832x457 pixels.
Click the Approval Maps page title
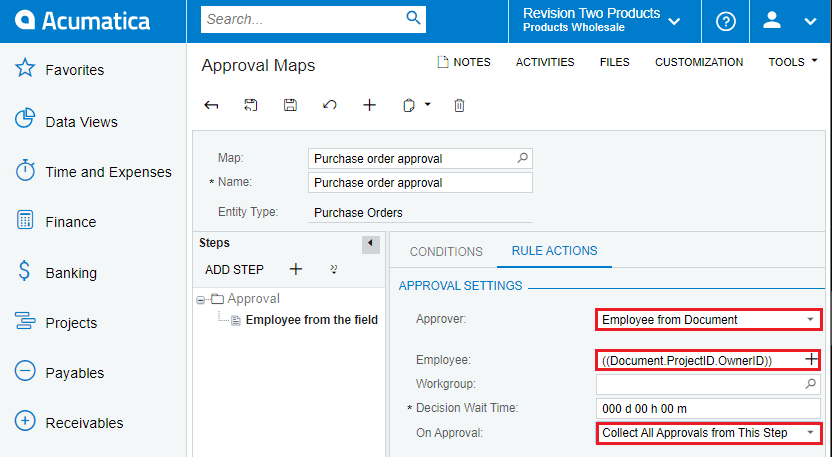click(258, 65)
